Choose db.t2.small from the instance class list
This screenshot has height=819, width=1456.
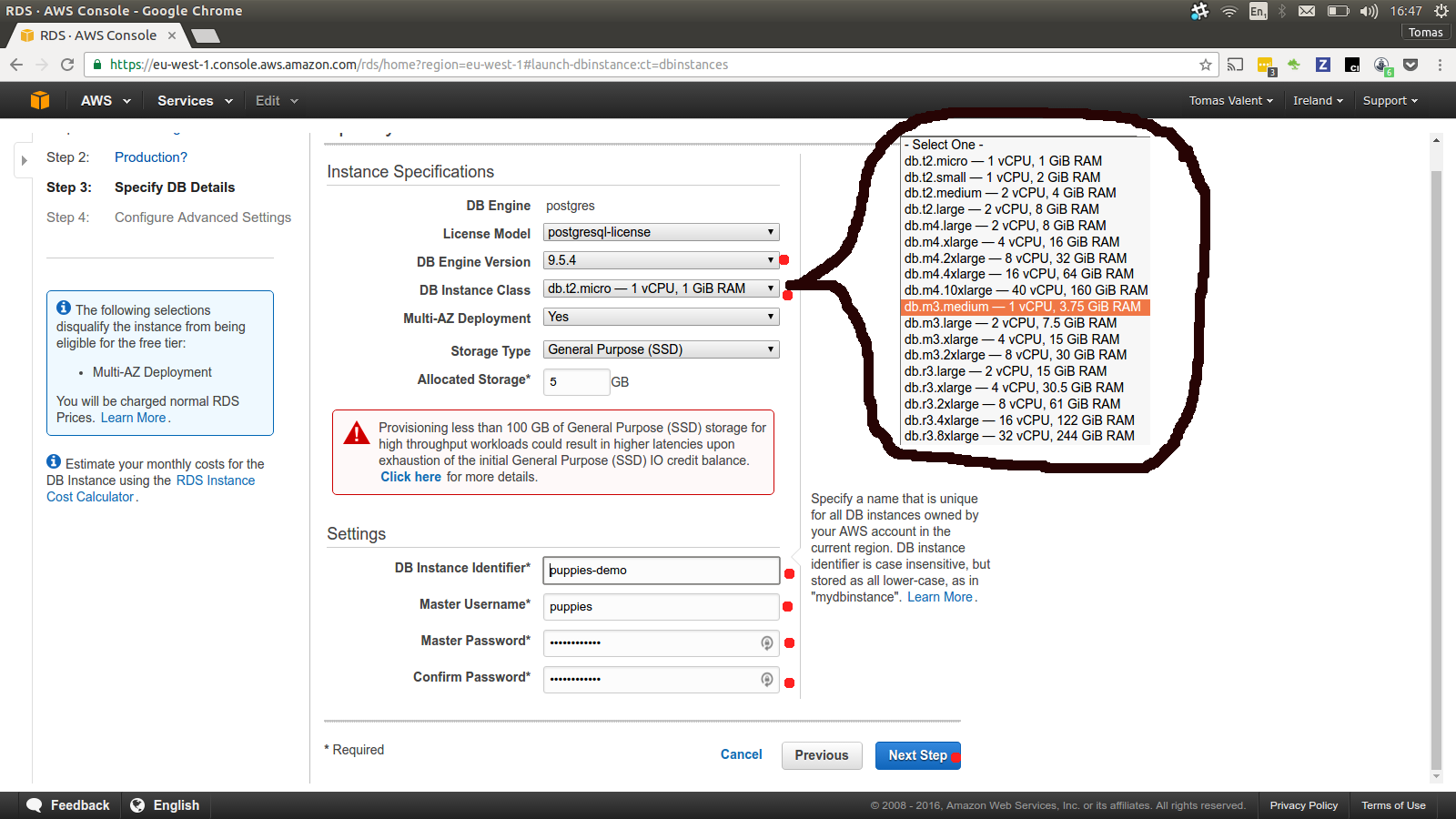(x=1026, y=177)
